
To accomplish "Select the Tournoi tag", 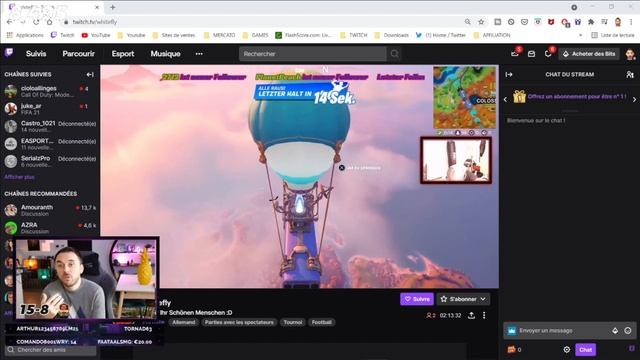I will pos(293,322).
